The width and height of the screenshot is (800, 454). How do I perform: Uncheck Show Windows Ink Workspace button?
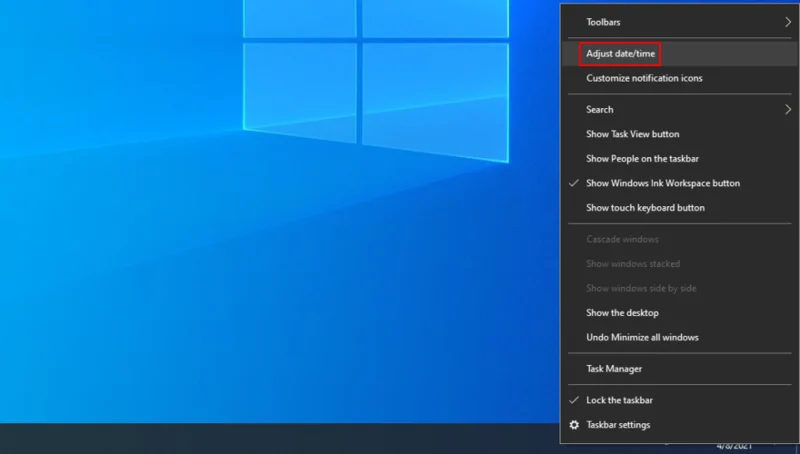(680, 183)
